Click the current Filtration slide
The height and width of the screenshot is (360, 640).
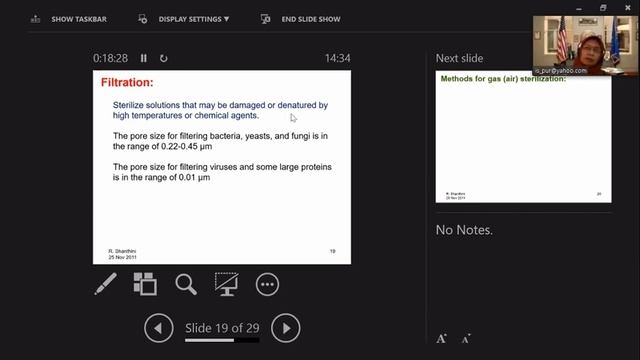click(222, 167)
